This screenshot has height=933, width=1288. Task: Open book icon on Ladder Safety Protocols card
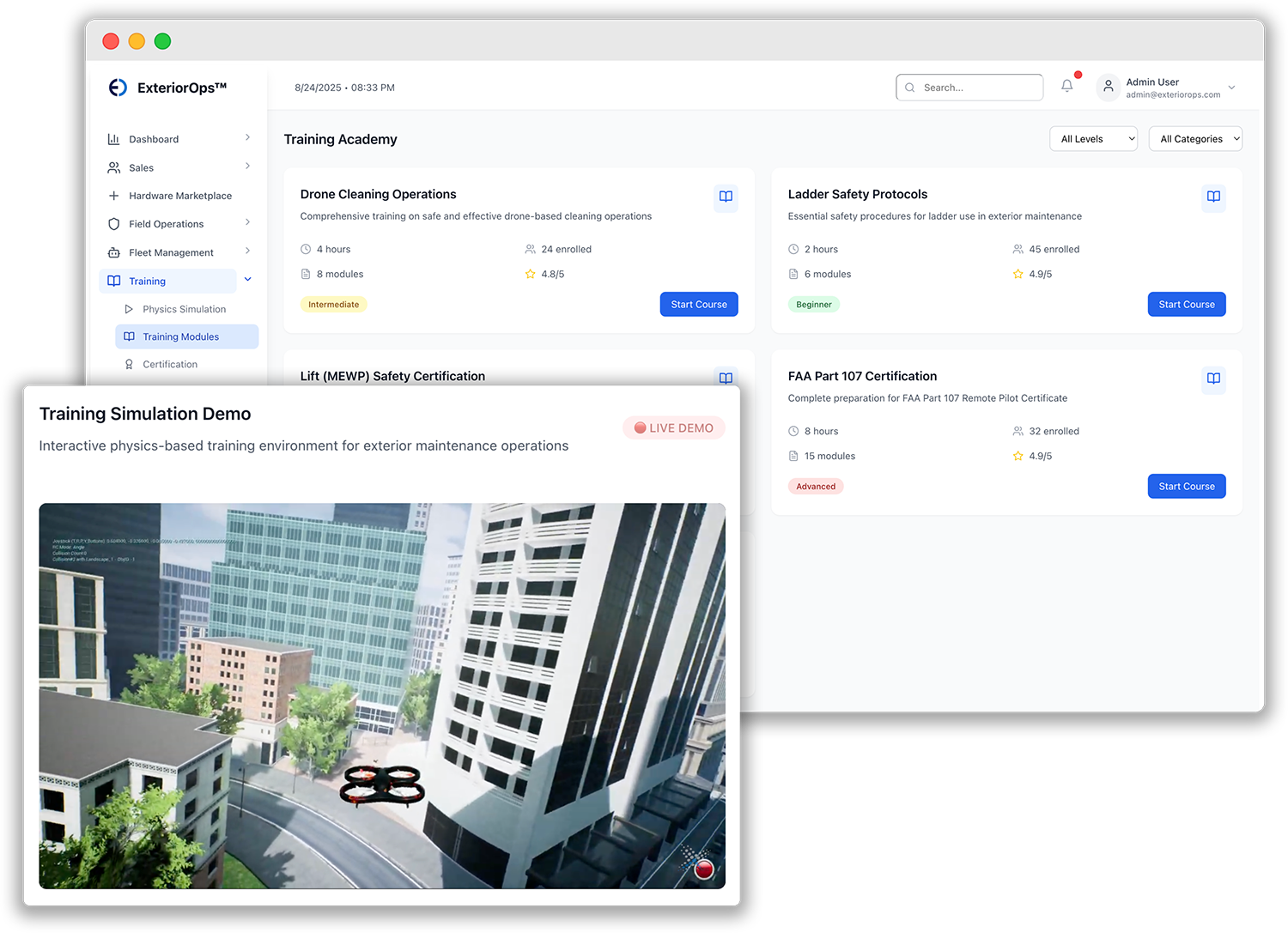(x=1213, y=197)
